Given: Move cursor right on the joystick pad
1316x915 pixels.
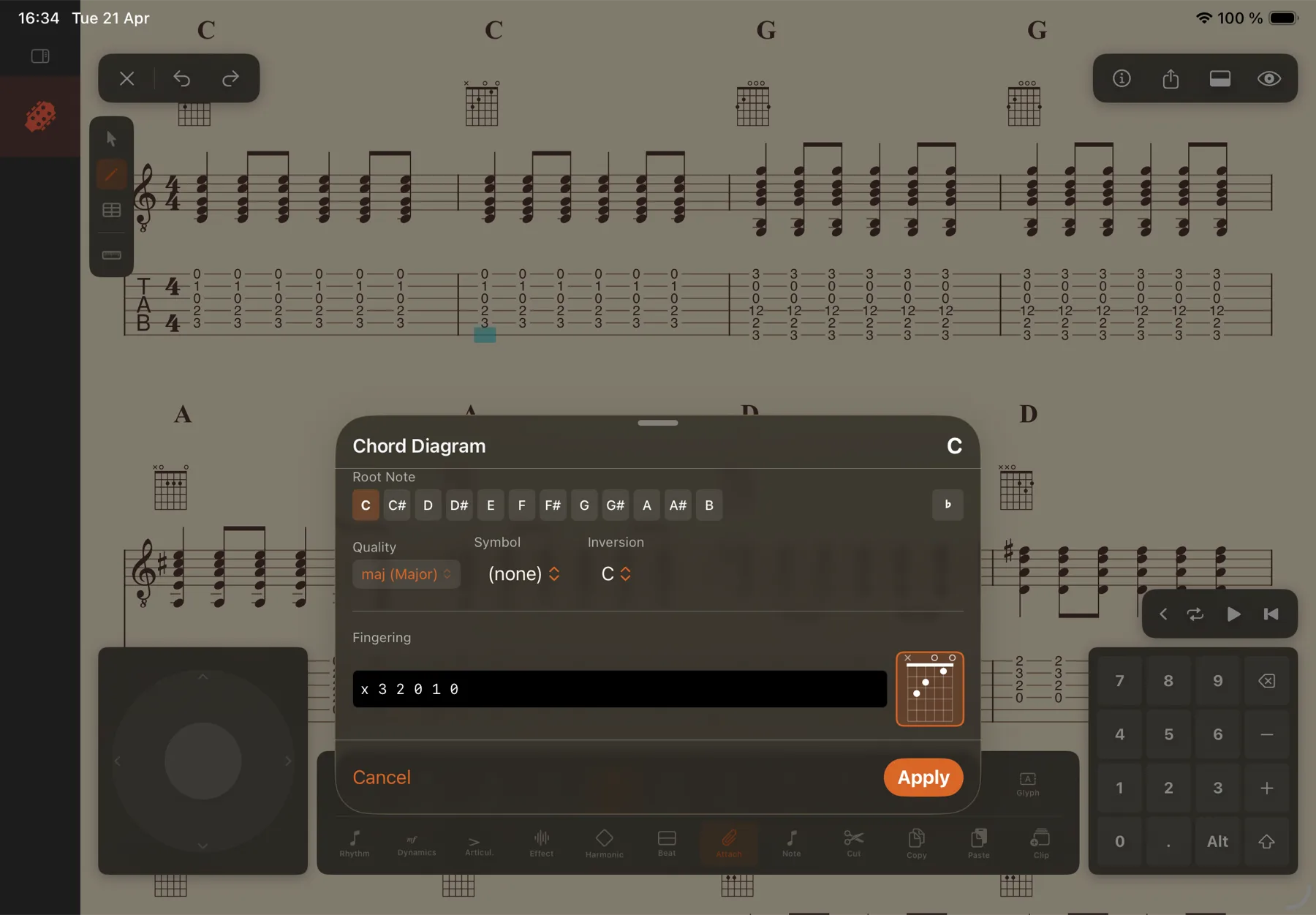Looking at the screenshot, I should pyautogui.click(x=288, y=761).
